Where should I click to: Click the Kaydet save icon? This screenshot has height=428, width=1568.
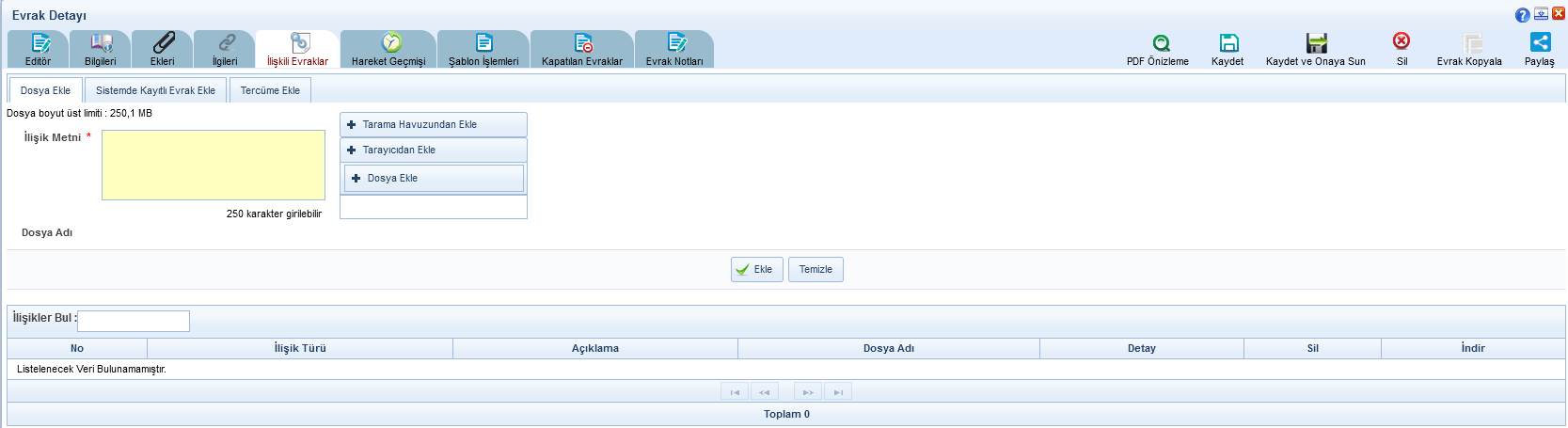[1228, 43]
